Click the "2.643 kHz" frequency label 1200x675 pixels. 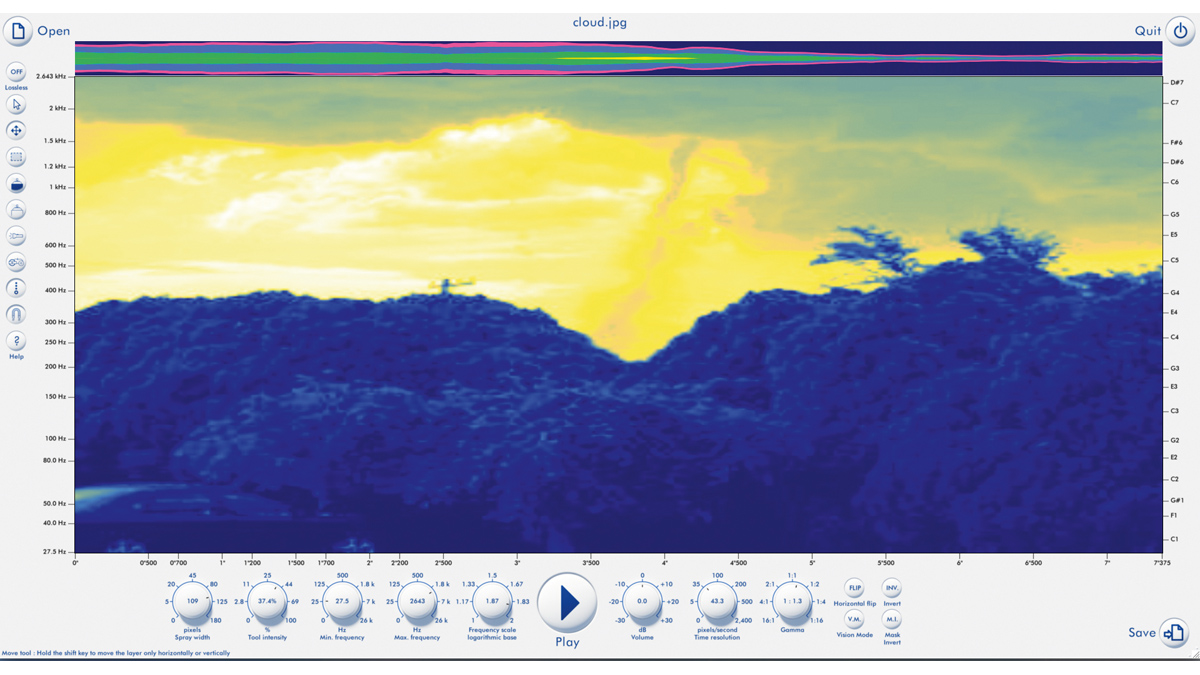50,77
